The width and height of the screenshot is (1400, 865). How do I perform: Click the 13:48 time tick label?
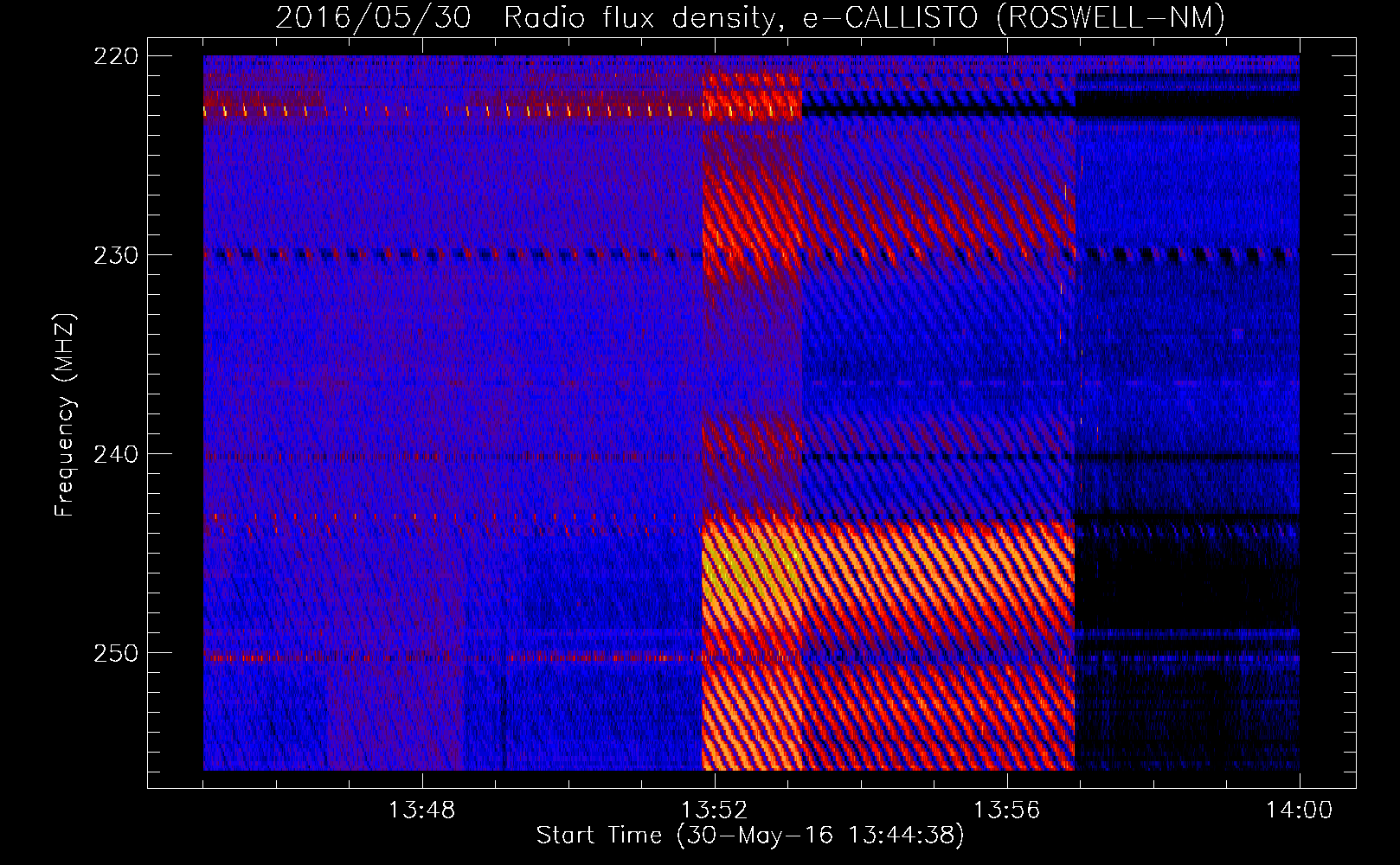[421, 811]
